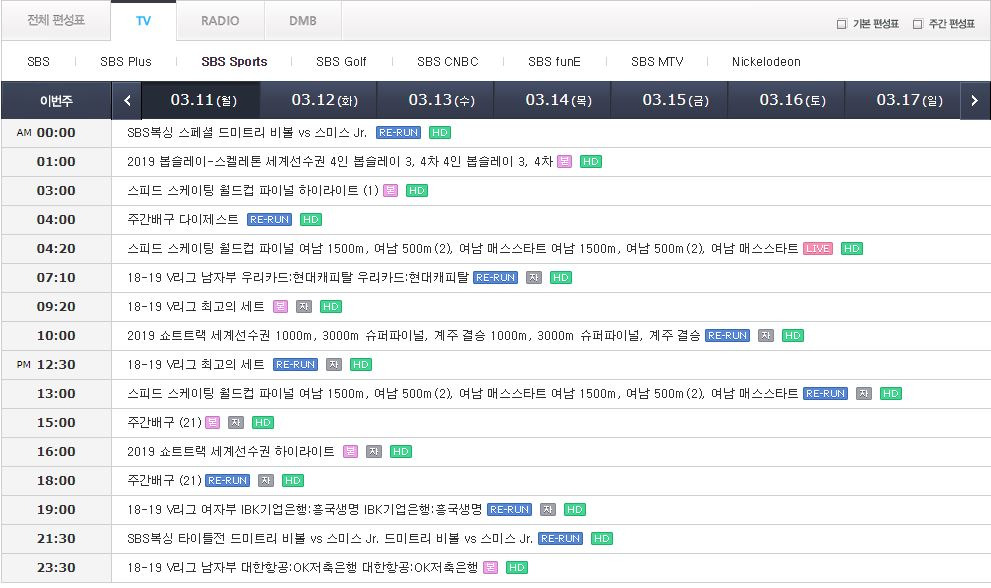
Task: Click RE-RUN badge on 12:30 program
Action: click(x=295, y=365)
